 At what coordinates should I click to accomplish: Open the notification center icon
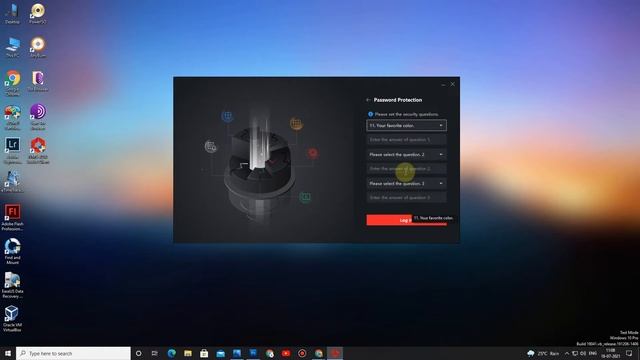(x=629, y=353)
